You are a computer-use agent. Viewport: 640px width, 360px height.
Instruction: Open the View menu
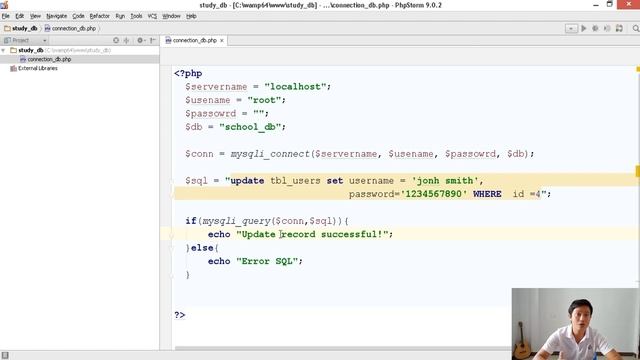click(35, 16)
